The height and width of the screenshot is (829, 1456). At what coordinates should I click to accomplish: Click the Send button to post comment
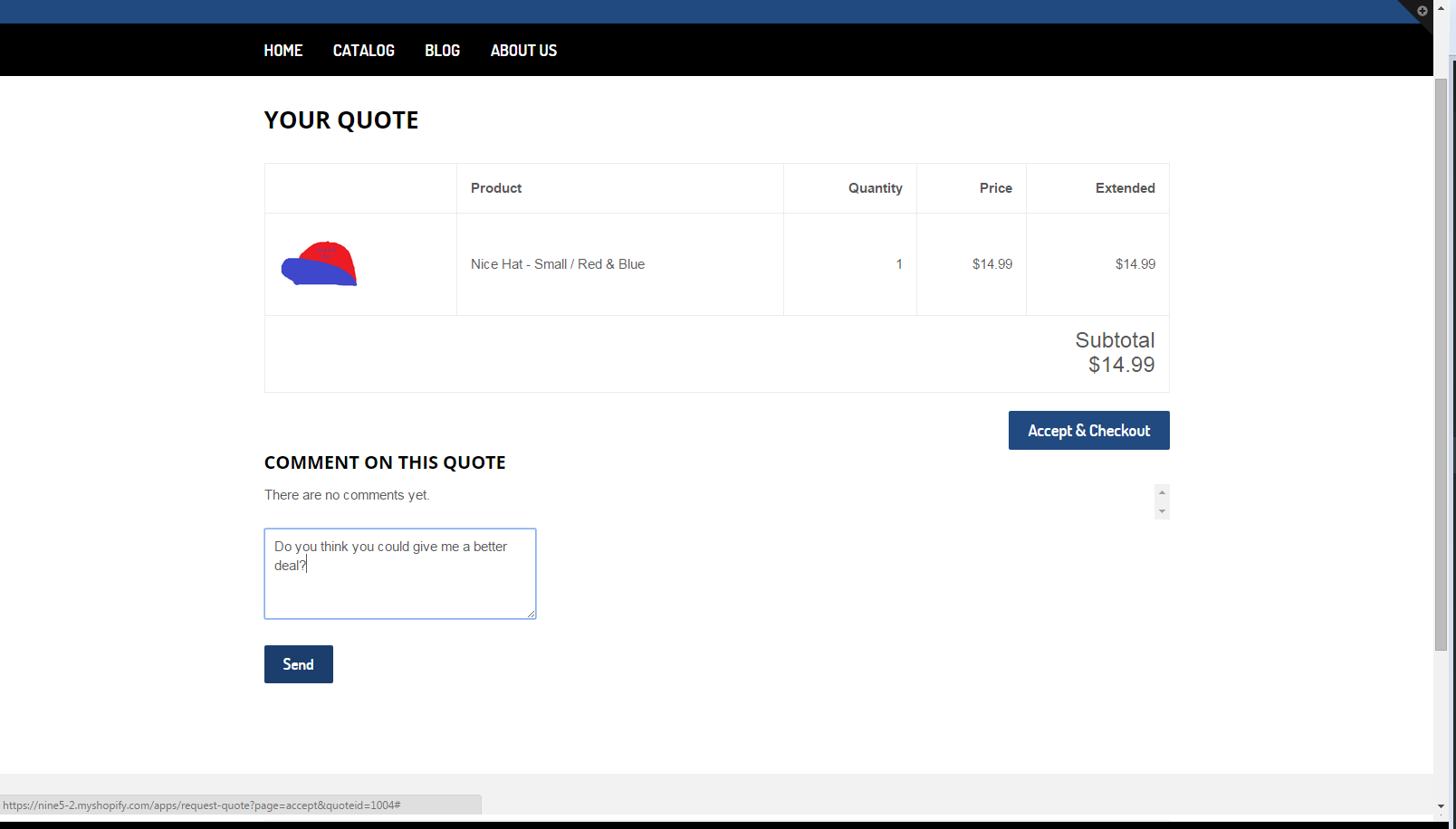click(x=298, y=663)
